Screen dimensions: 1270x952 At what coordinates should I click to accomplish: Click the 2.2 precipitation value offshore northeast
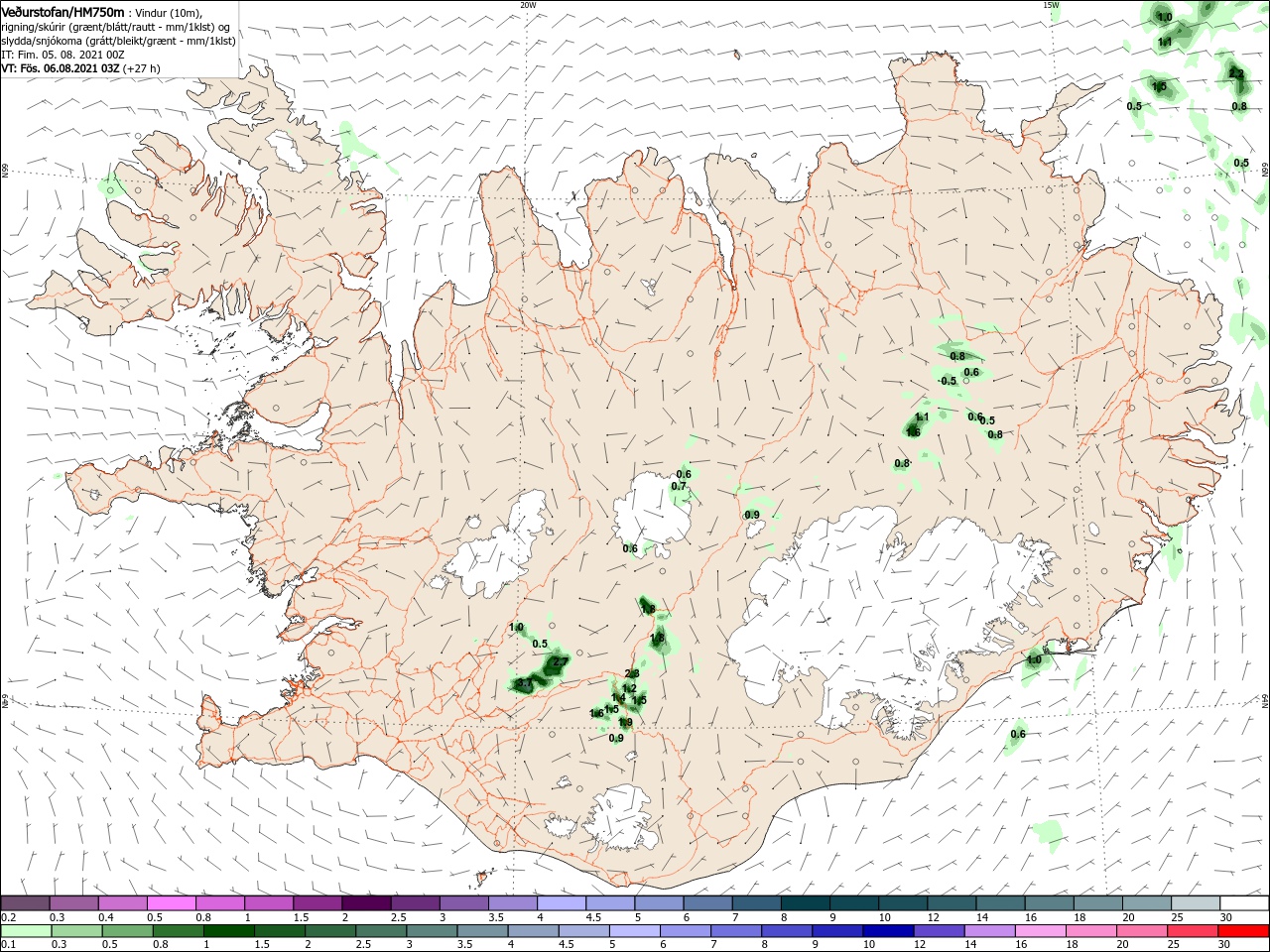[x=1236, y=74]
